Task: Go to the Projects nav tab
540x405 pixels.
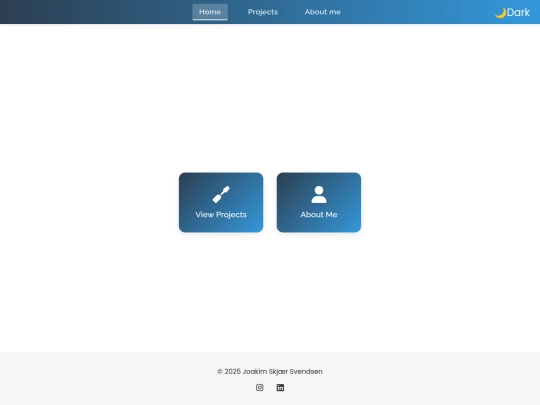Action: (263, 12)
